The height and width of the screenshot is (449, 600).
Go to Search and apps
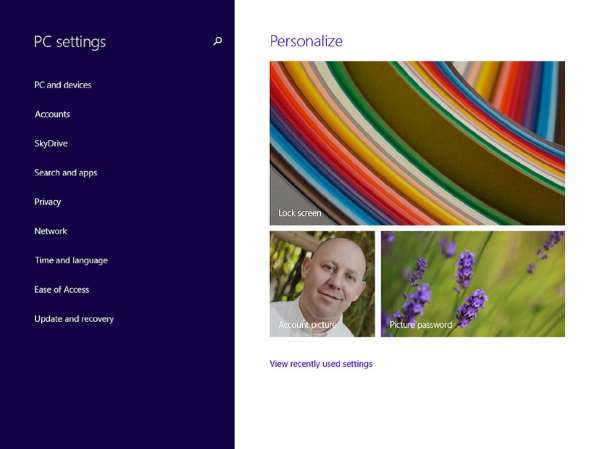click(66, 173)
